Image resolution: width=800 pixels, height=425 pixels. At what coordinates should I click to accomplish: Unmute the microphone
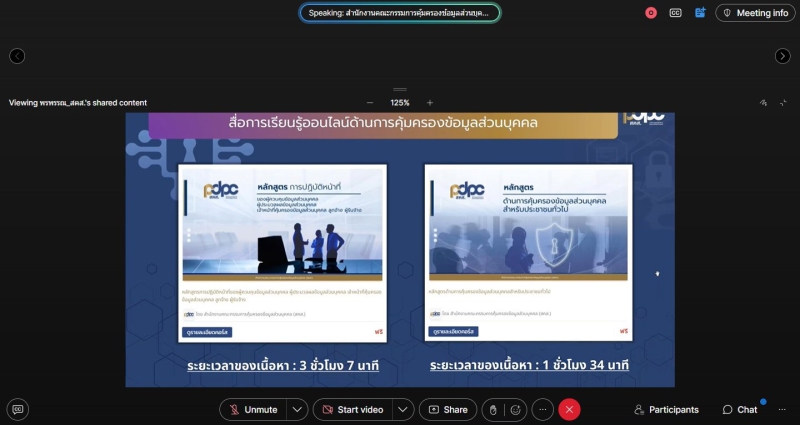[253, 409]
